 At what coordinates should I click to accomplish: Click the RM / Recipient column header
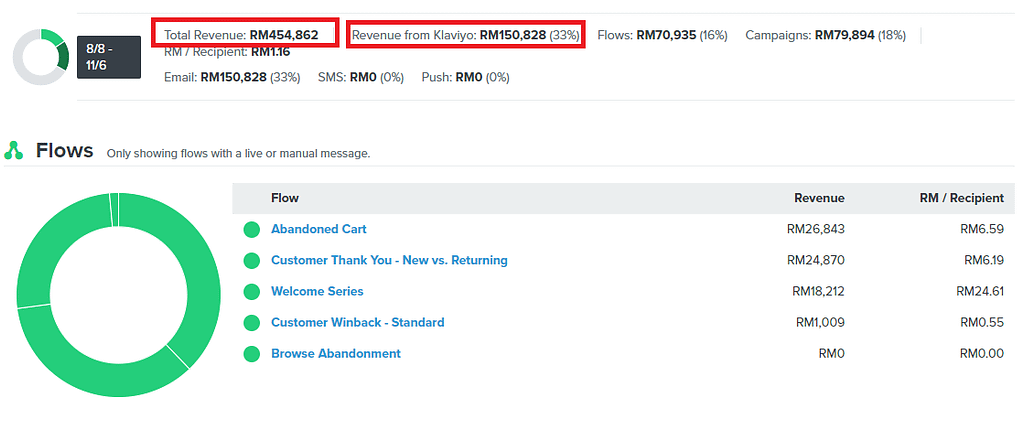coord(963,198)
